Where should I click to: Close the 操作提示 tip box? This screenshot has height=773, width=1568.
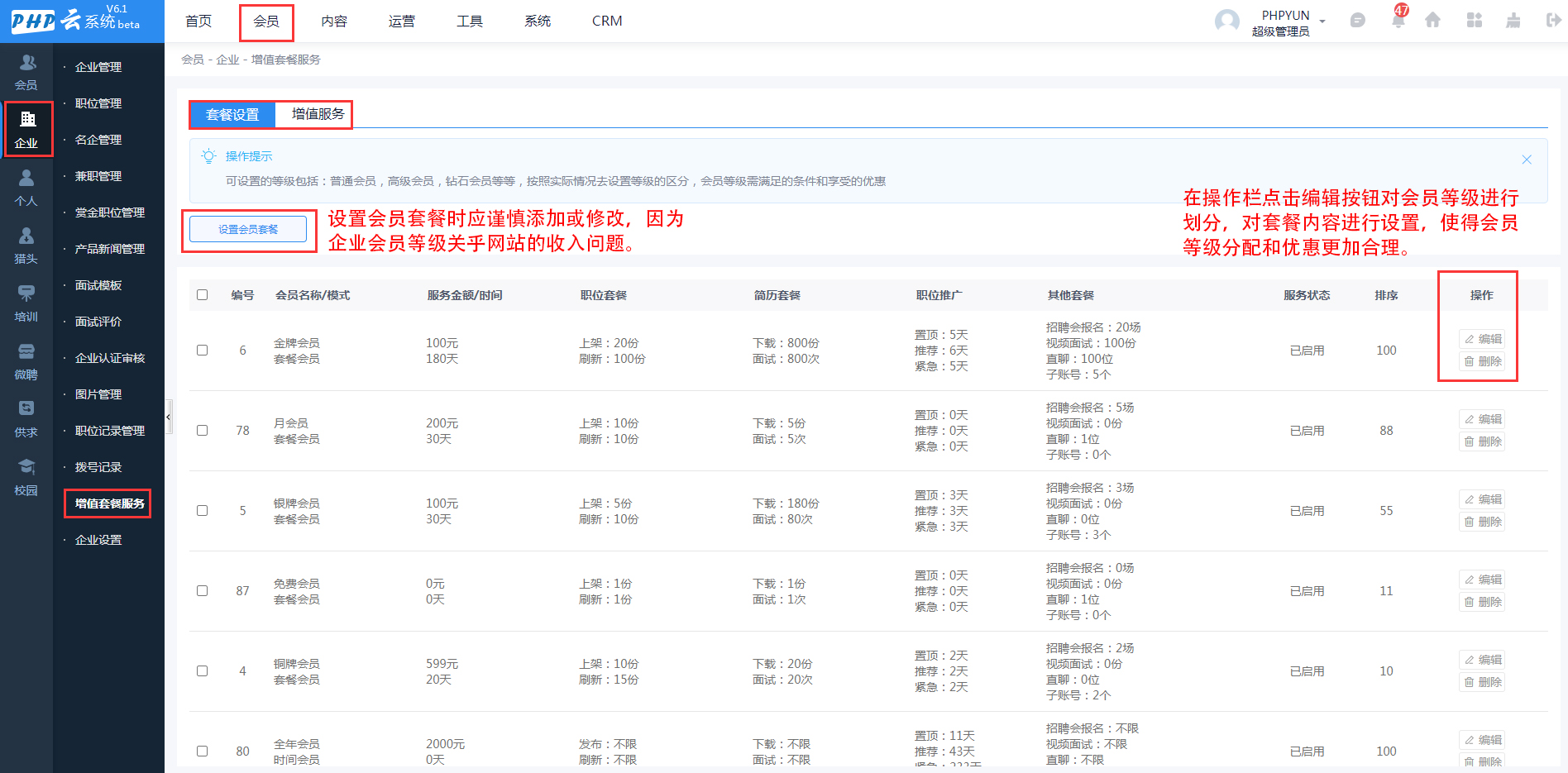tap(1527, 160)
